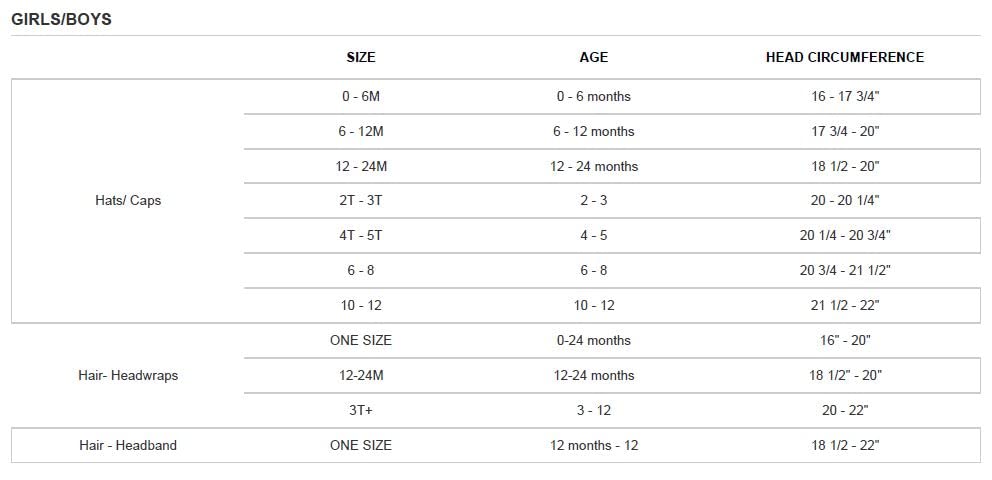The height and width of the screenshot is (480, 992).
Task: Select the 21 1/2 - 22" circumference cell
Action: click(845, 305)
